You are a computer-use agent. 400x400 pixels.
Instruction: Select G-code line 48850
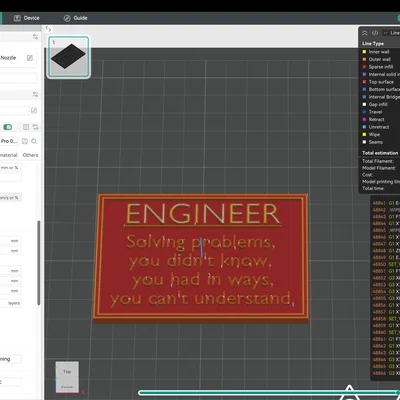[x=386, y=264]
